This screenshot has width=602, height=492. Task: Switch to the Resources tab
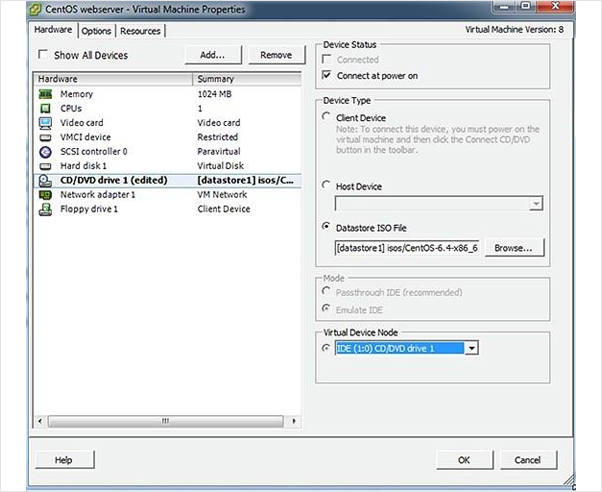(x=141, y=31)
